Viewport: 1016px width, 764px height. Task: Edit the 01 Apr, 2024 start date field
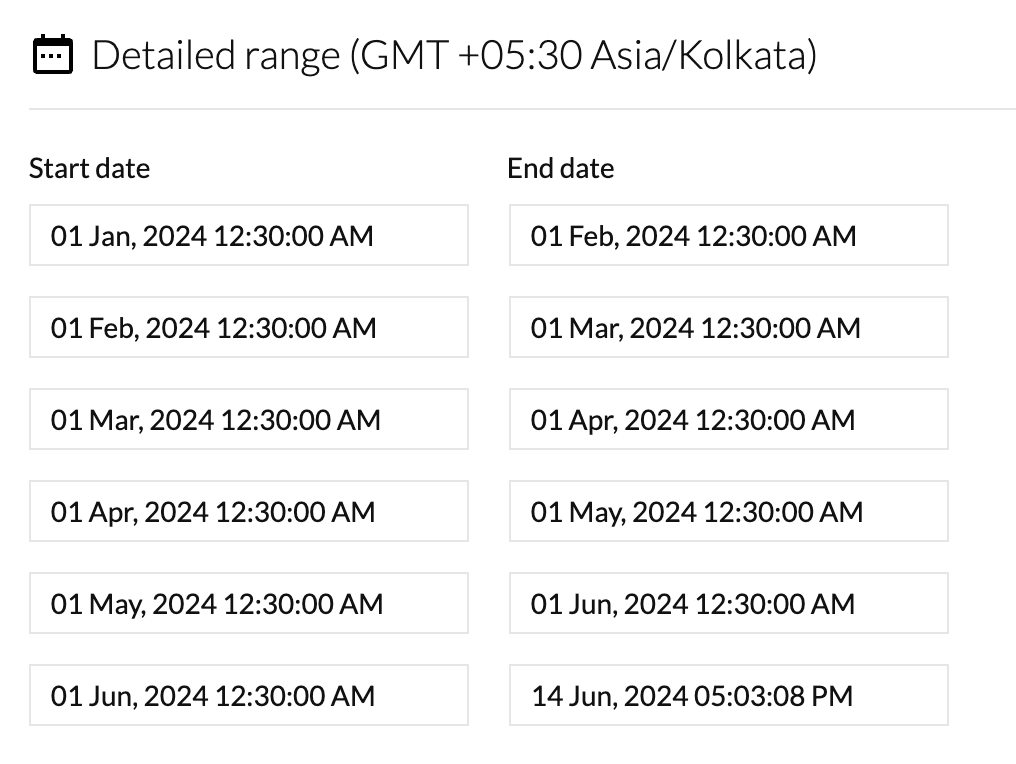tap(248, 512)
